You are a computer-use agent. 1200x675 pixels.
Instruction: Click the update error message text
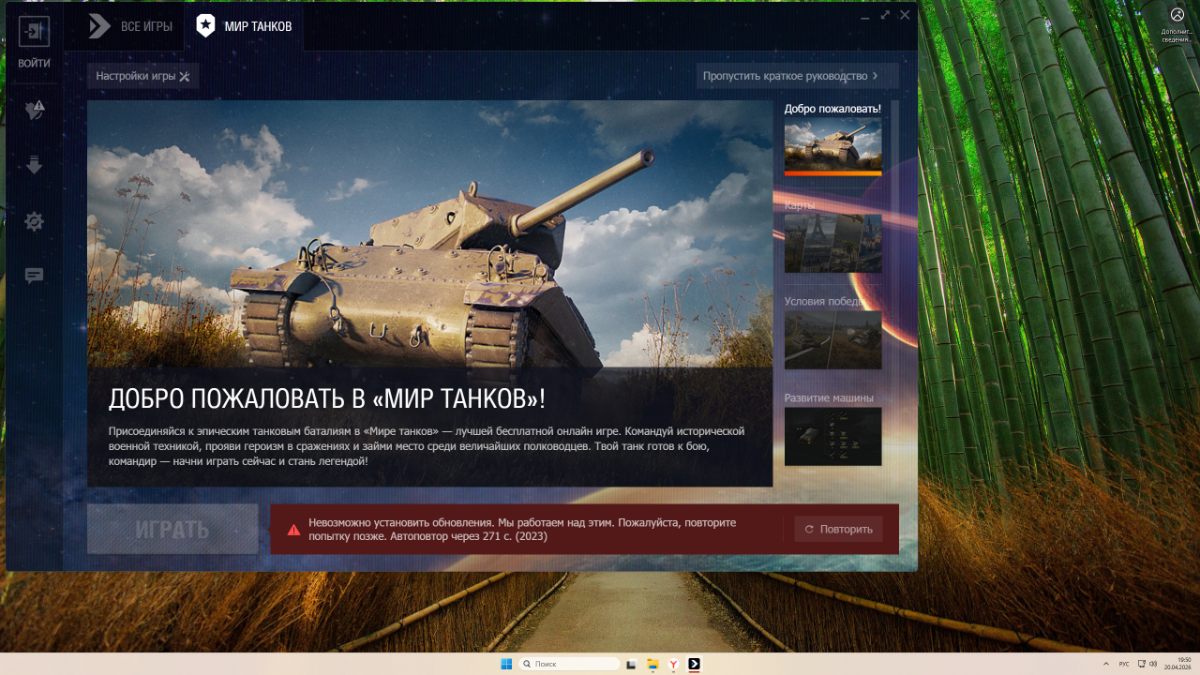pyautogui.click(x=522, y=529)
